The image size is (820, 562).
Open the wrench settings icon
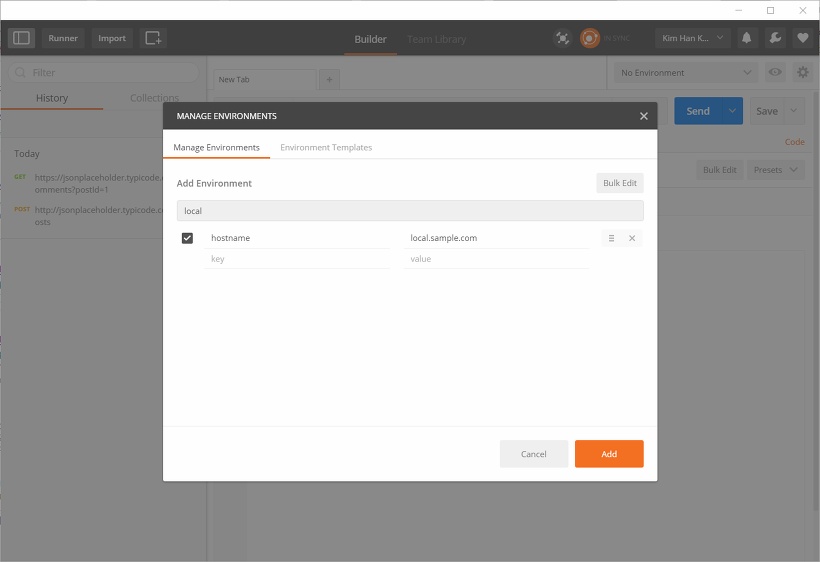(775, 38)
